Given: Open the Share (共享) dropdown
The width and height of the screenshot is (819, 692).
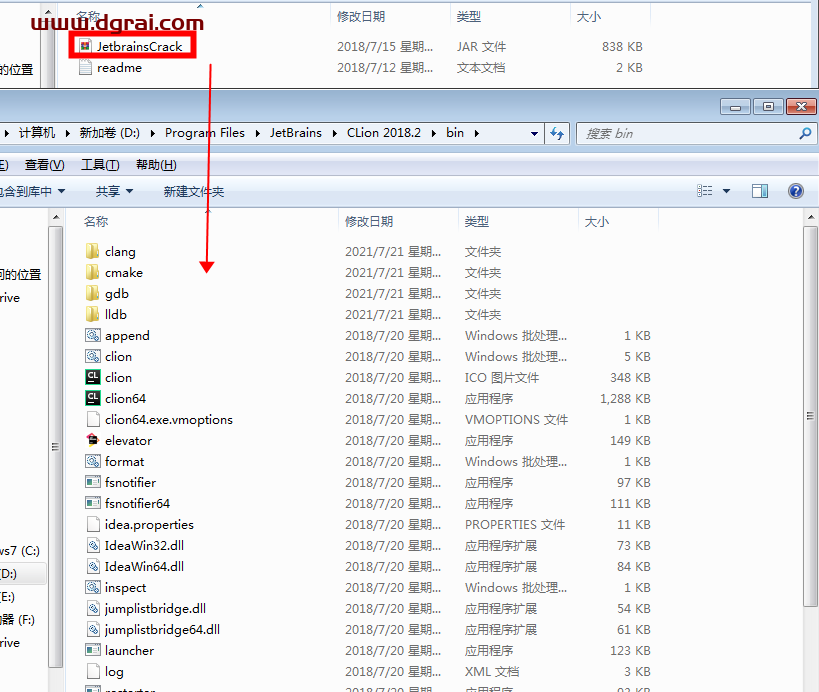Looking at the screenshot, I should pyautogui.click(x=114, y=191).
